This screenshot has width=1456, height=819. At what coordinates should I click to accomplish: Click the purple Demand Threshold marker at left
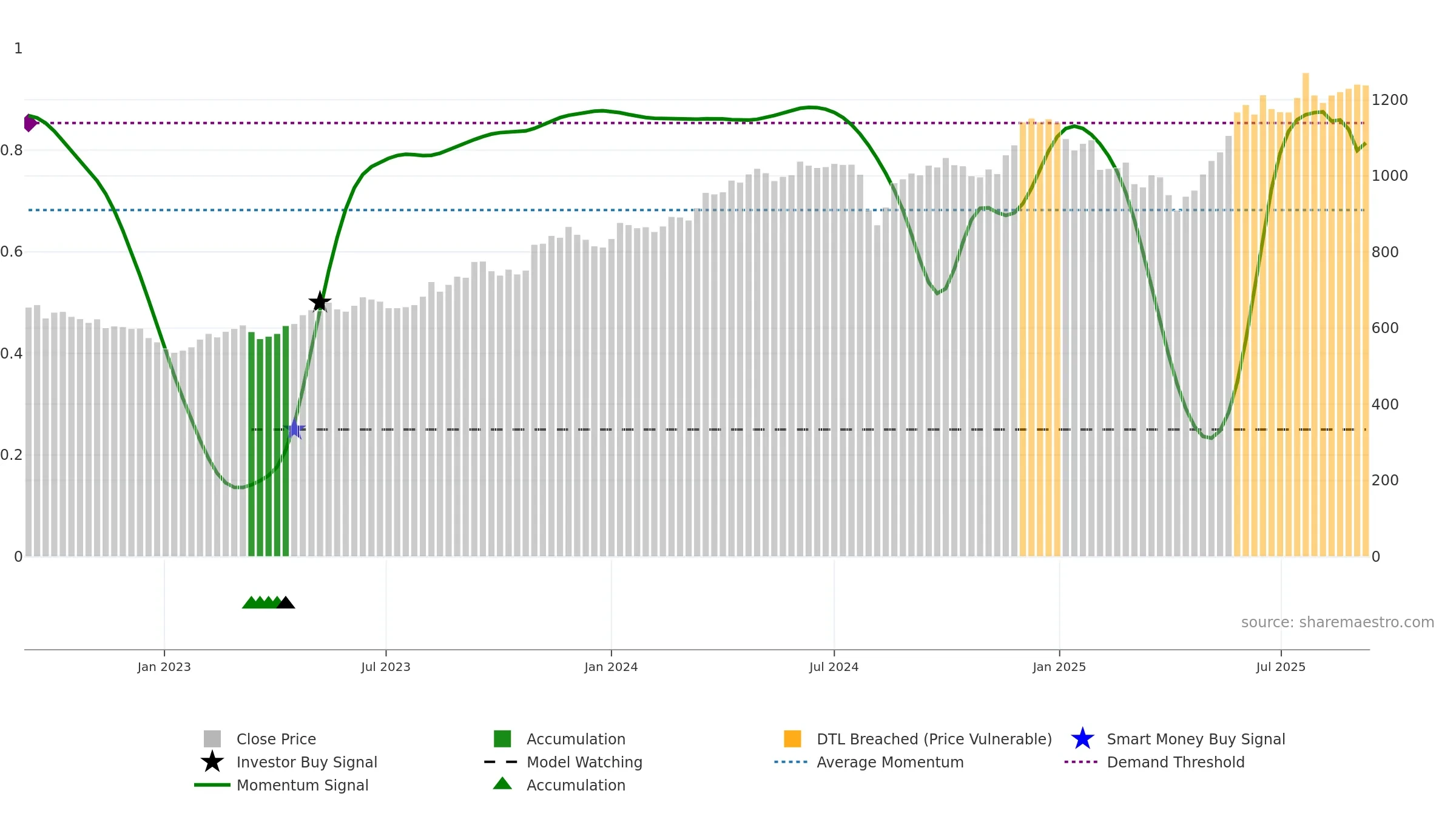click(29, 123)
